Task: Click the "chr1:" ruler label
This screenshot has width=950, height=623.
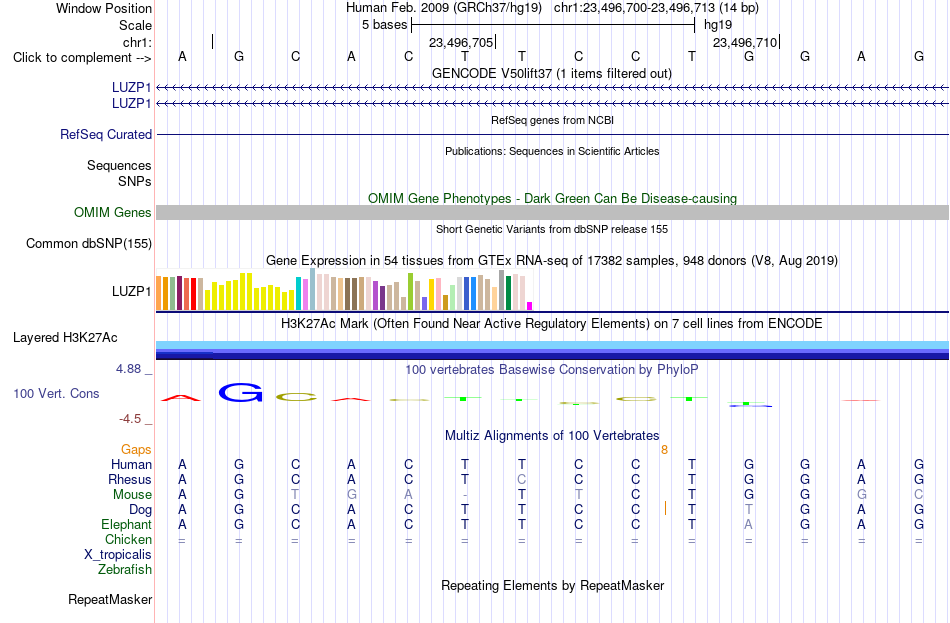Action: click(x=137, y=42)
